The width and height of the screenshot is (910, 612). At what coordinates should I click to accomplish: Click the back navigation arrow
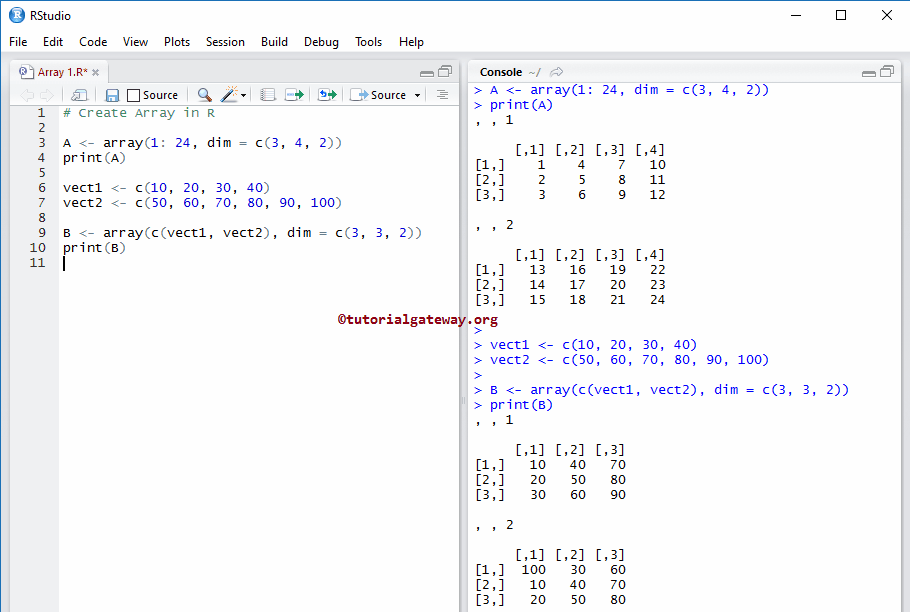(x=26, y=95)
